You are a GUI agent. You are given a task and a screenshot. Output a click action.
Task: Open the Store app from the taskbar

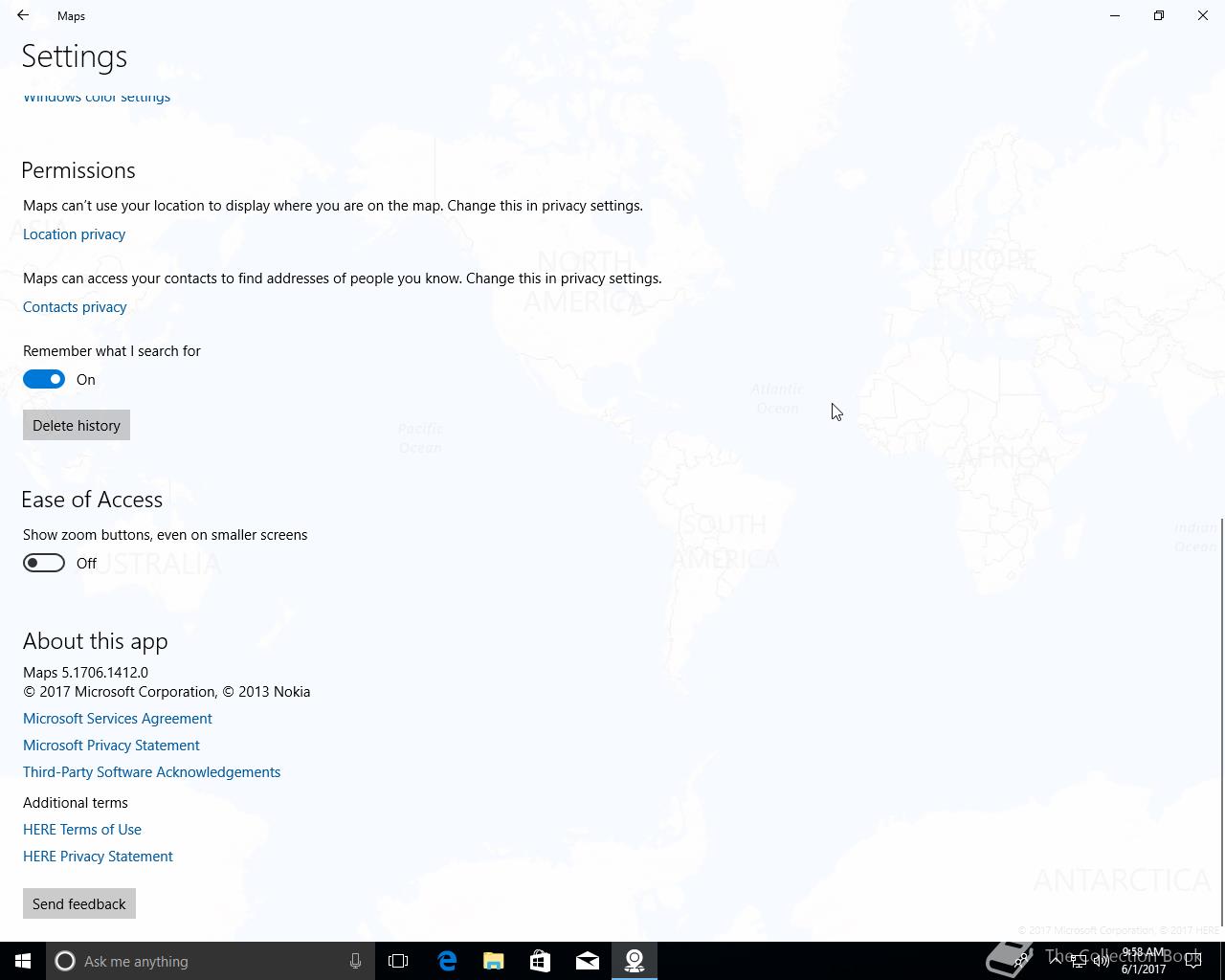541,961
